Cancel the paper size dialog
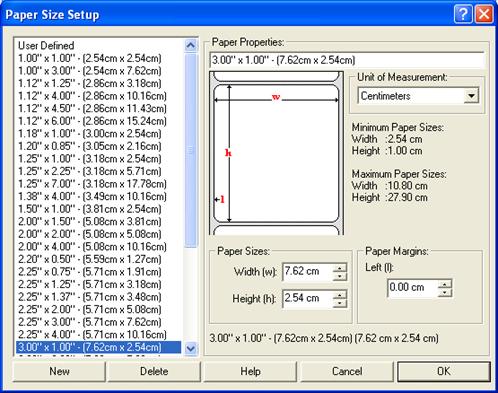This screenshot has width=498, height=393. coord(347,371)
